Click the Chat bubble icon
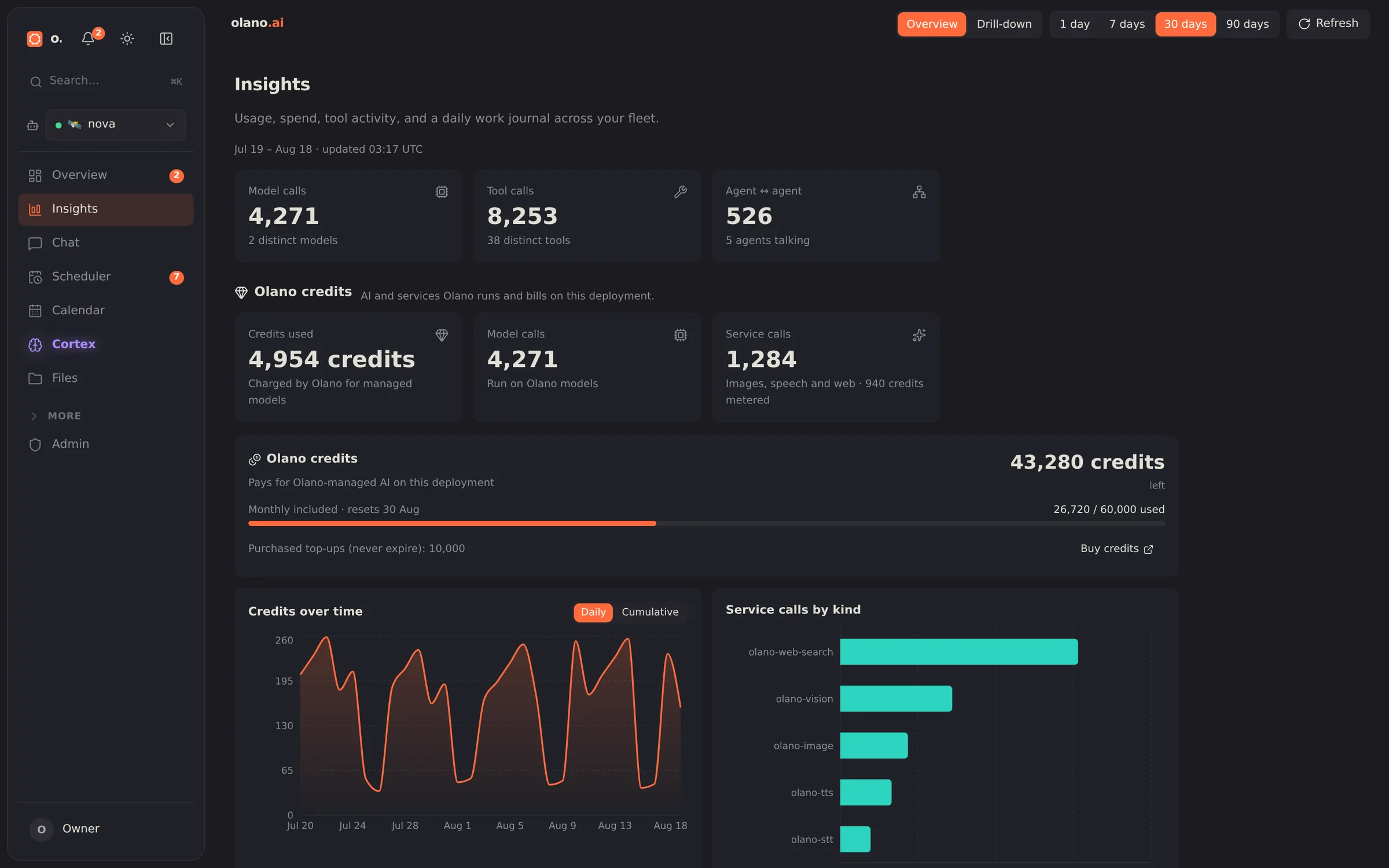Viewport: 1389px width, 868px height. 35,243
